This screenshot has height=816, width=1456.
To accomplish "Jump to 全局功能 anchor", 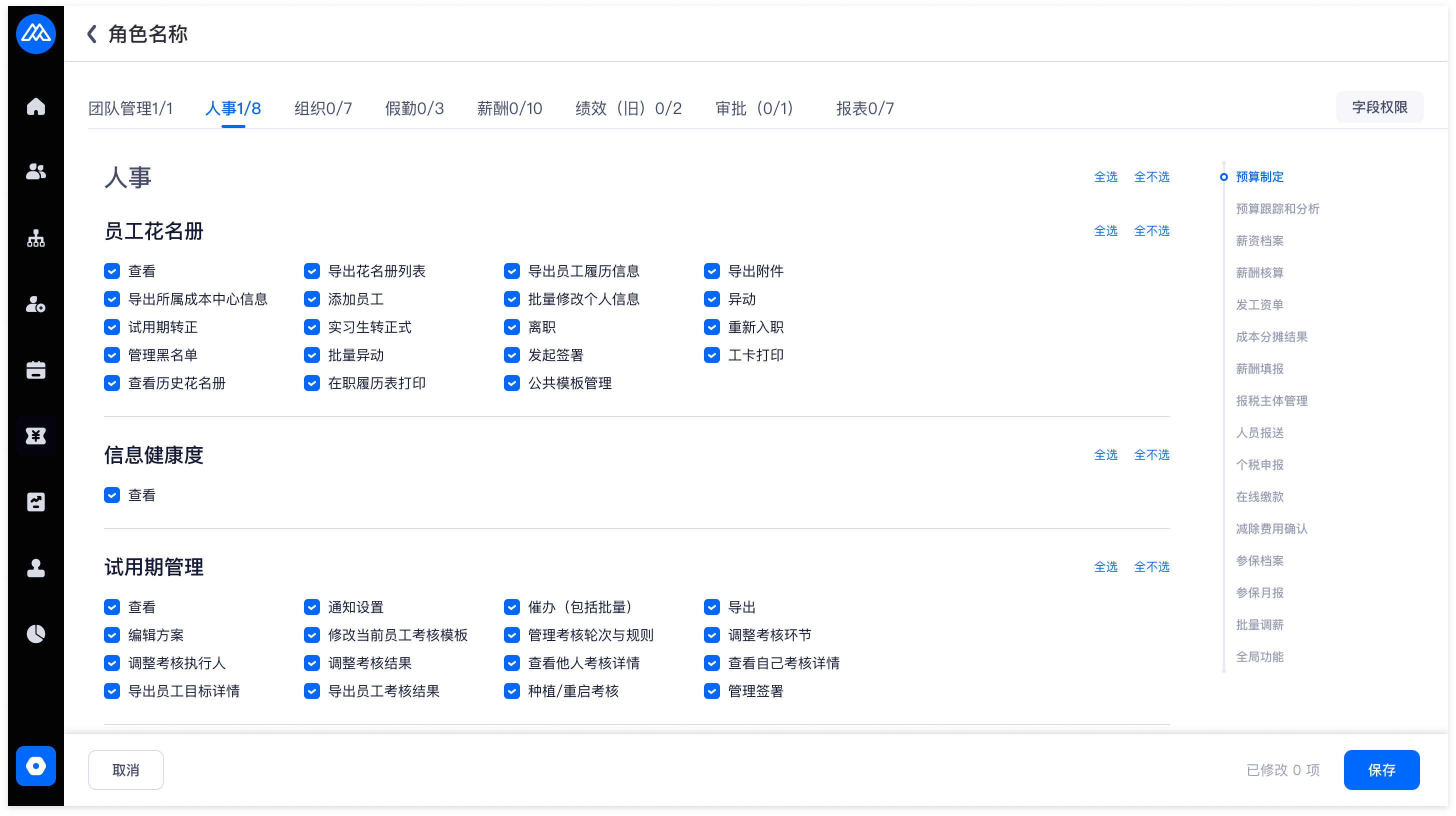I will click(x=1260, y=656).
